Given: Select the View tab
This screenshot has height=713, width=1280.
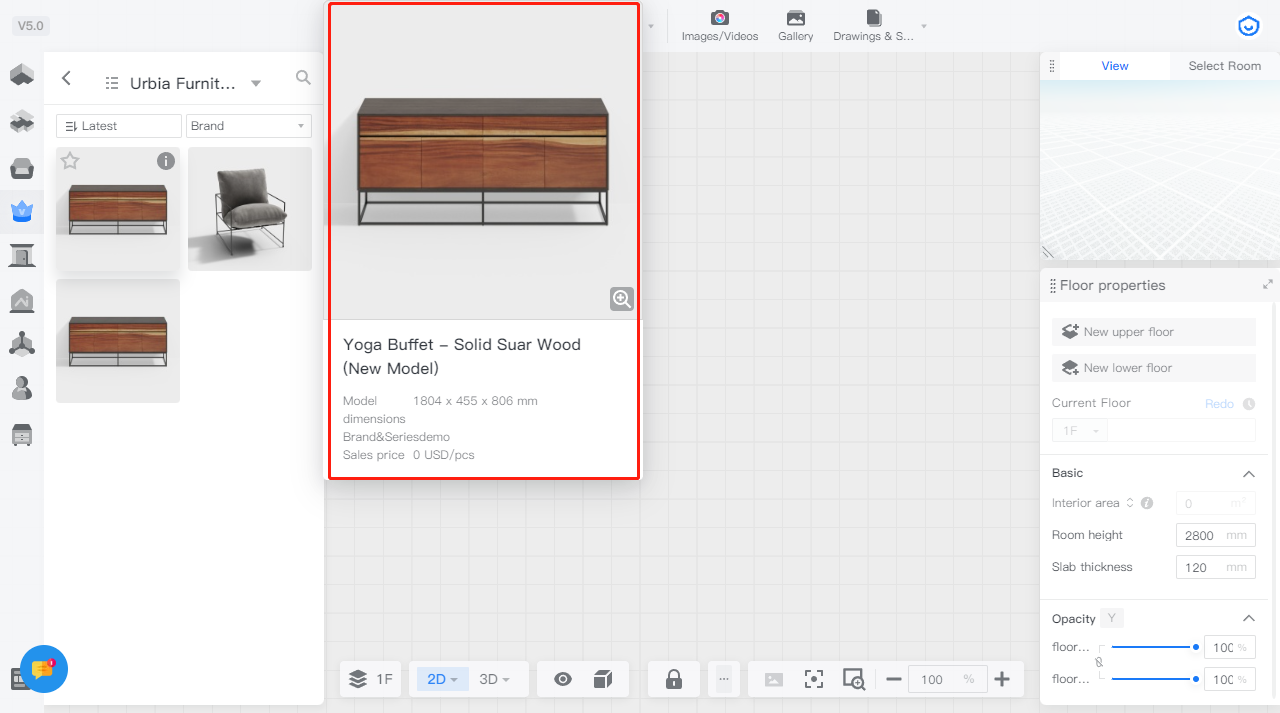Looking at the screenshot, I should point(1114,66).
